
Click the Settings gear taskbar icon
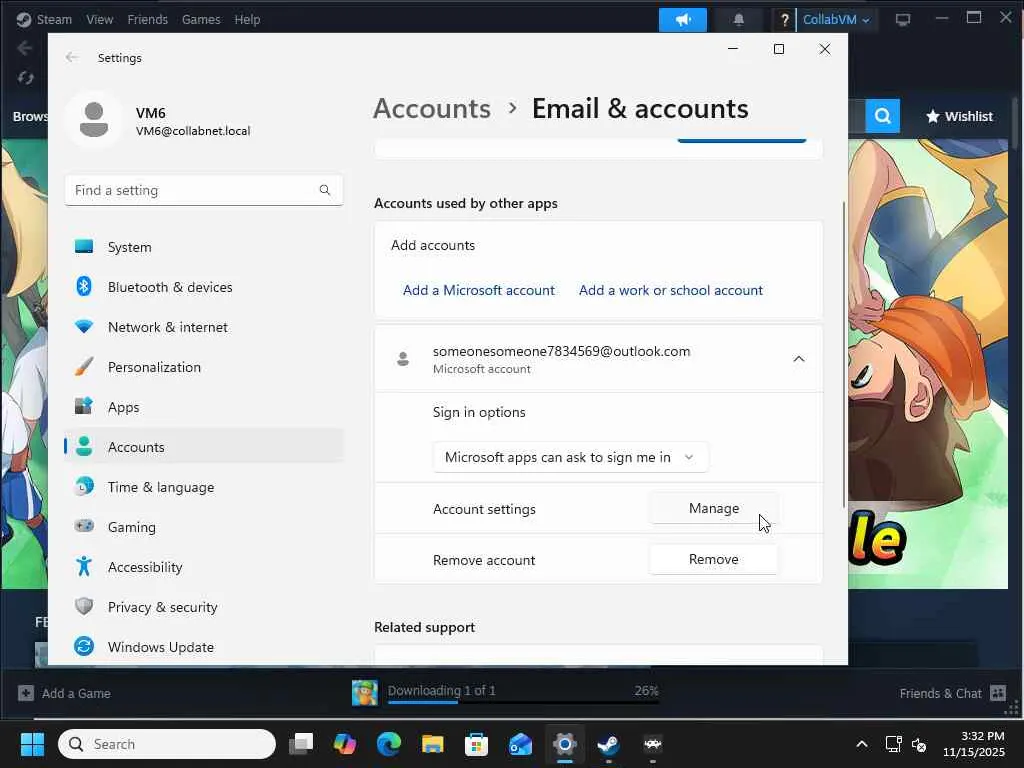tap(565, 744)
